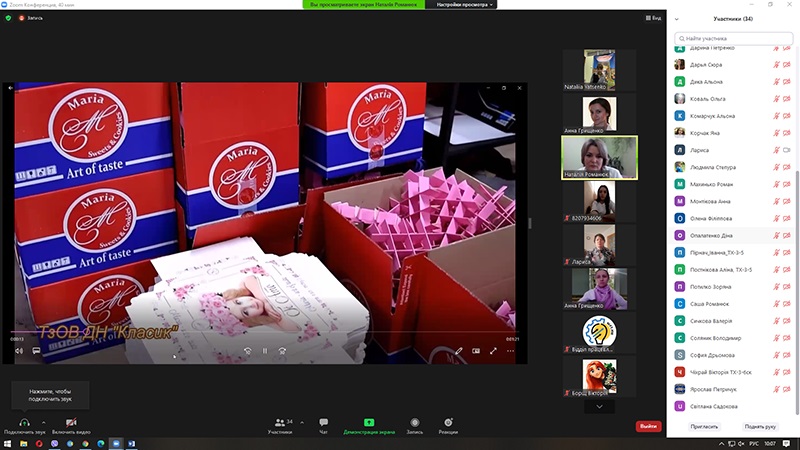Skip back 10 seconds in video player
This screenshot has width=800, height=450.
pyautogui.click(x=247, y=351)
